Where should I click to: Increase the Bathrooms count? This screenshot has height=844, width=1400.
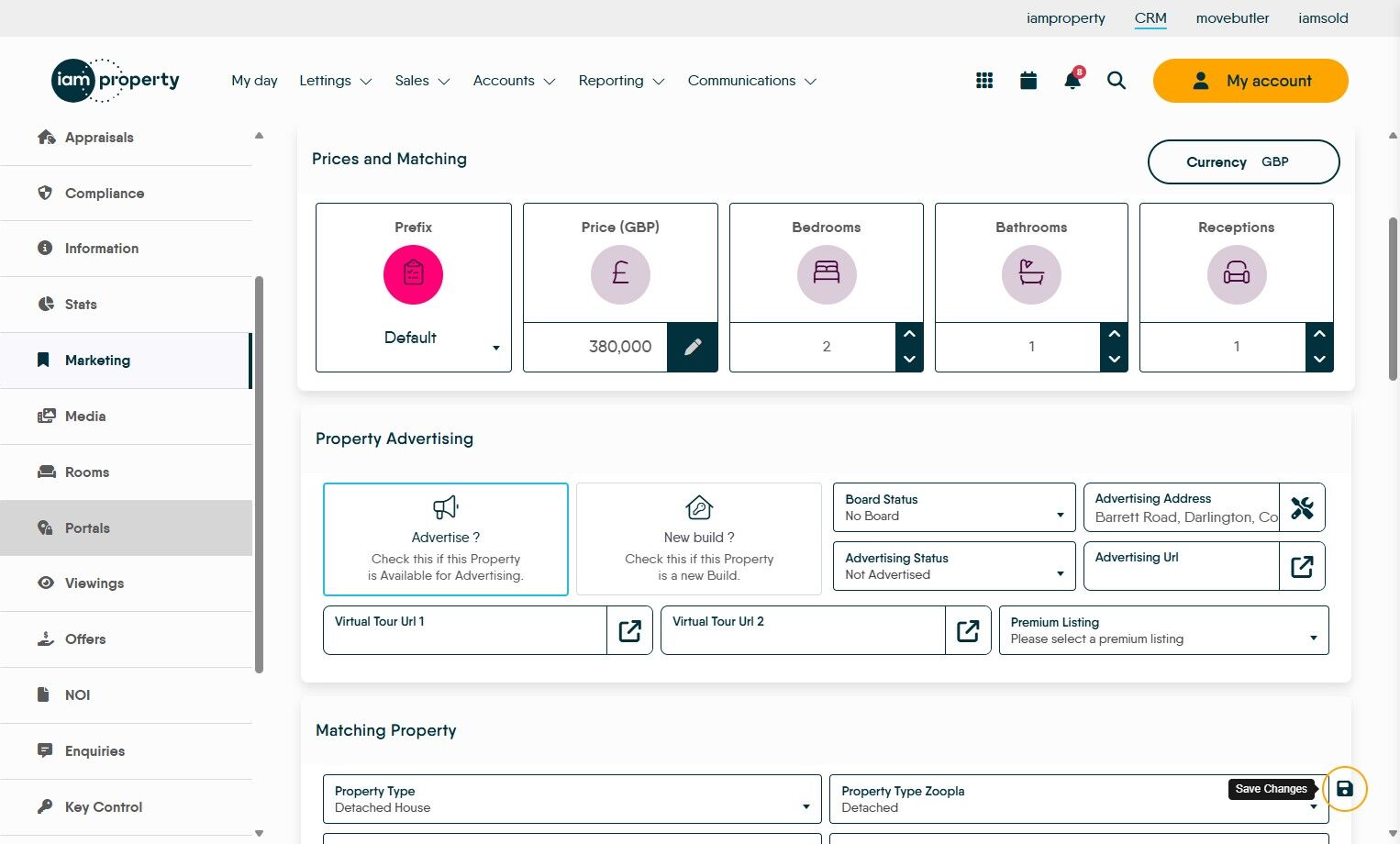pyautogui.click(x=1114, y=334)
